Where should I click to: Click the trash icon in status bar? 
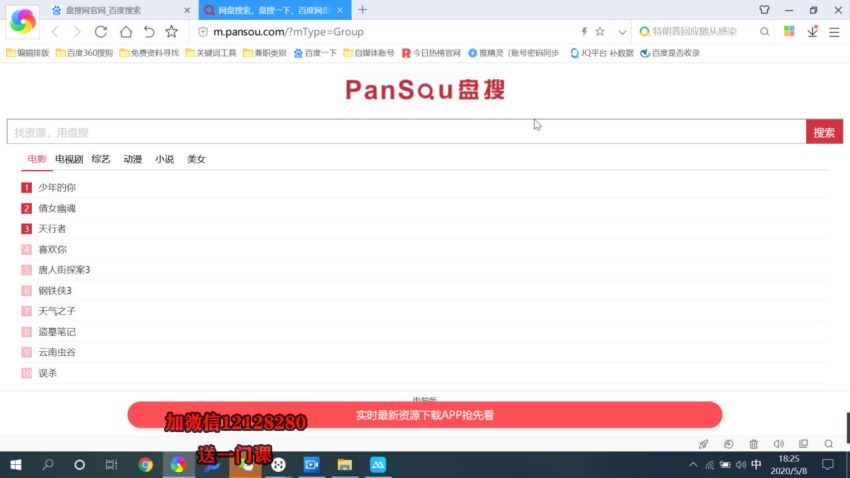pyautogui.click(x=754, y=444)
